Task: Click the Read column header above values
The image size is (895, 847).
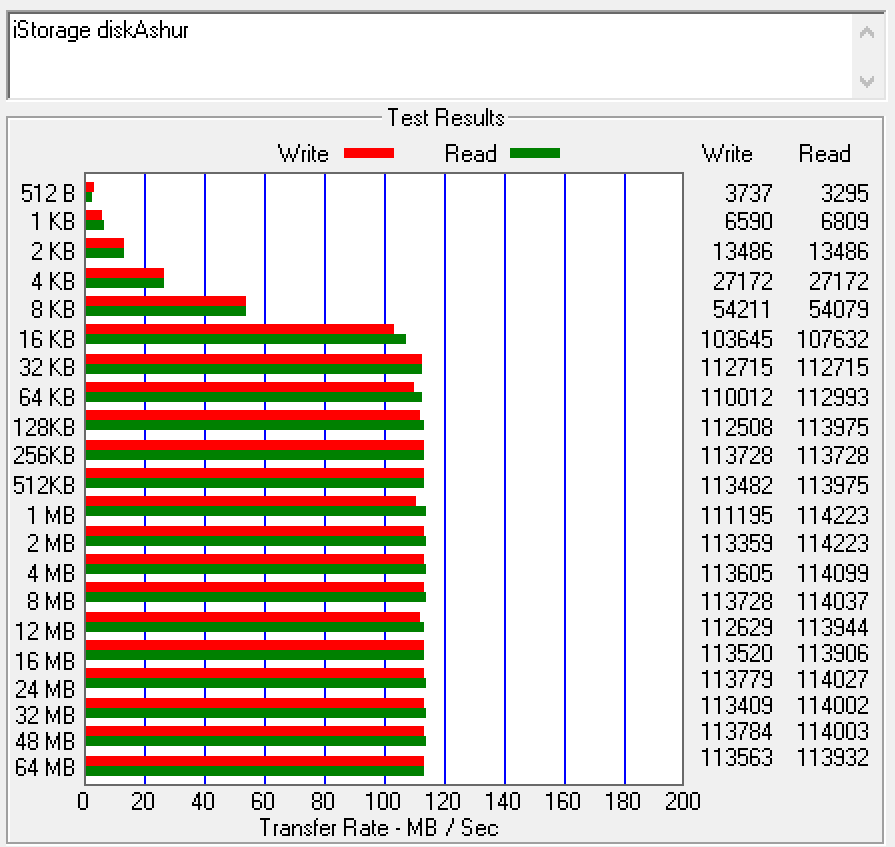Action: [x=824, y=154]
